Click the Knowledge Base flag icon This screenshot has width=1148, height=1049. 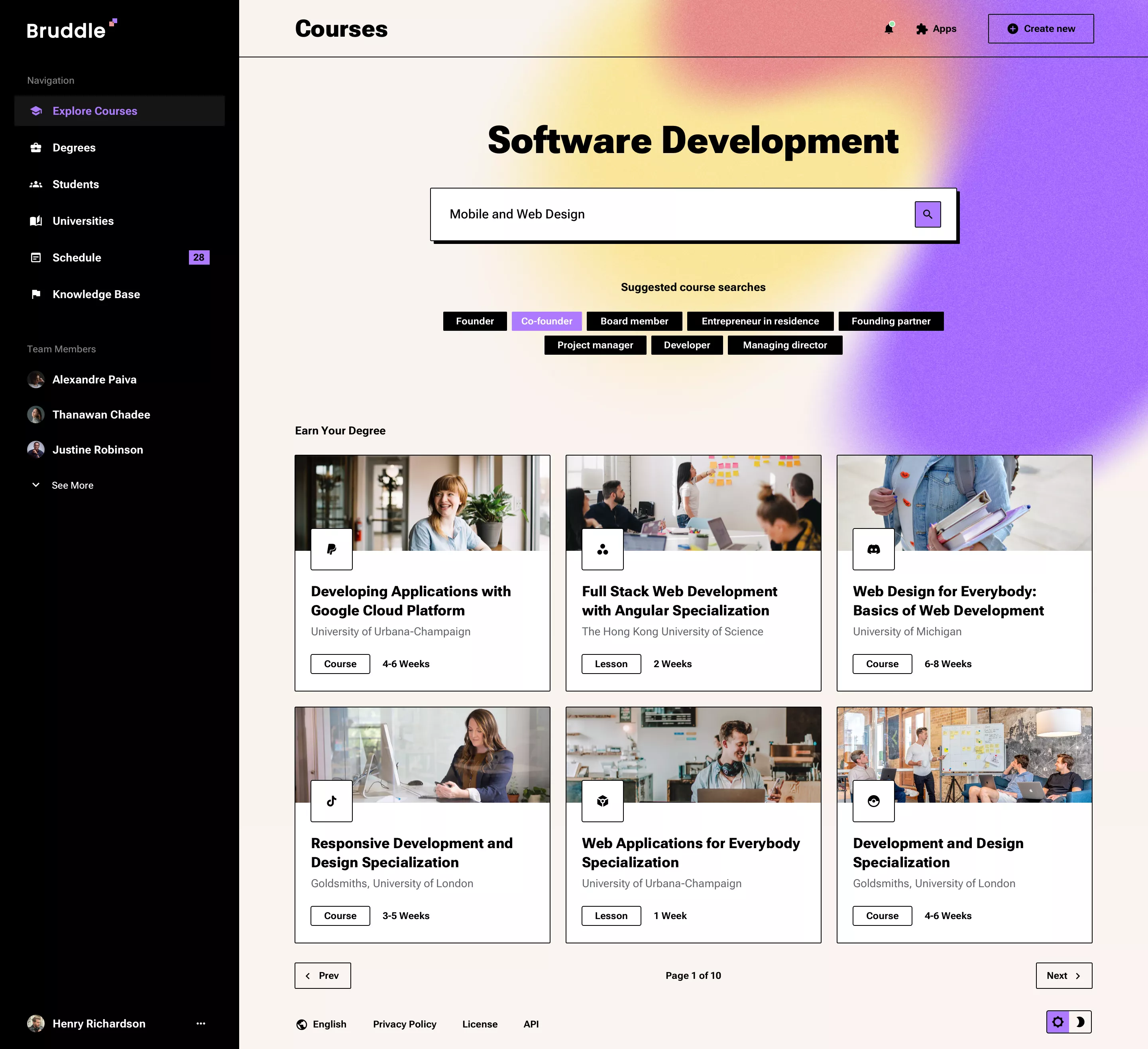click(36, 294)
